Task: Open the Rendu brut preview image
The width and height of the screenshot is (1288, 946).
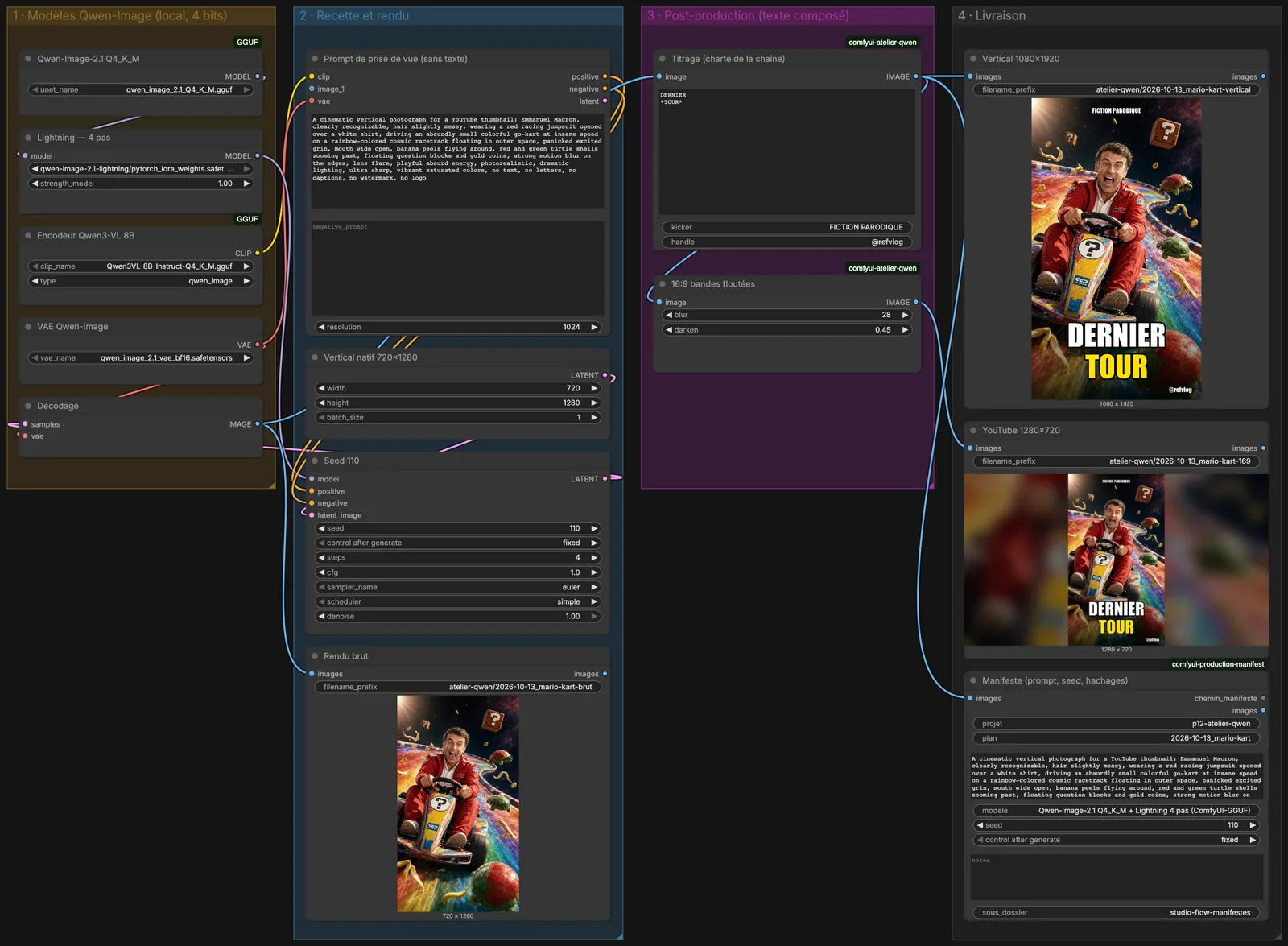Action: pyautogui.click(x=458, y=803)
